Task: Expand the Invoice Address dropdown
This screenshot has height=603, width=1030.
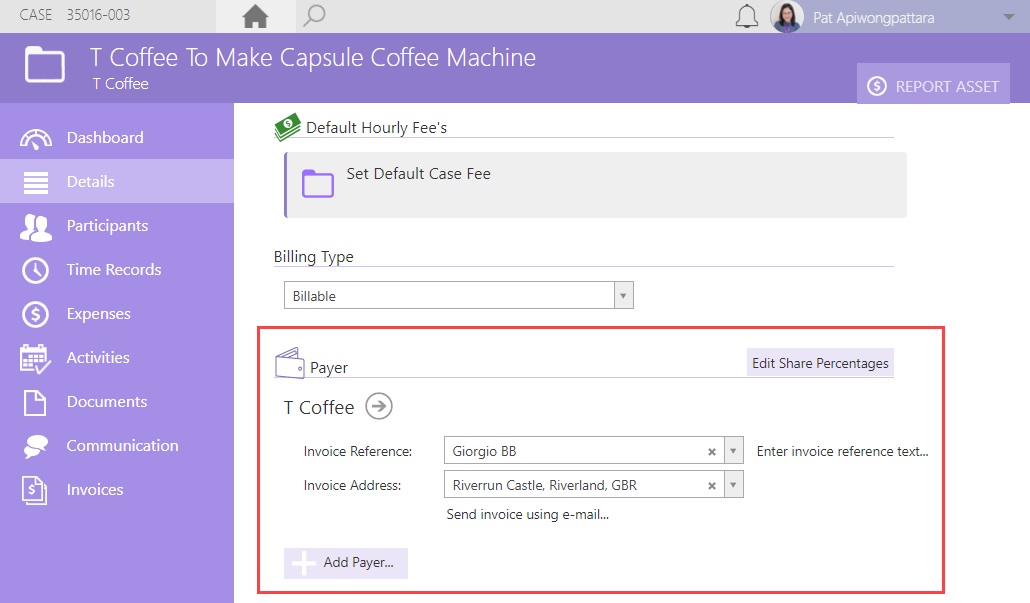Action: (x=734, y=485)
